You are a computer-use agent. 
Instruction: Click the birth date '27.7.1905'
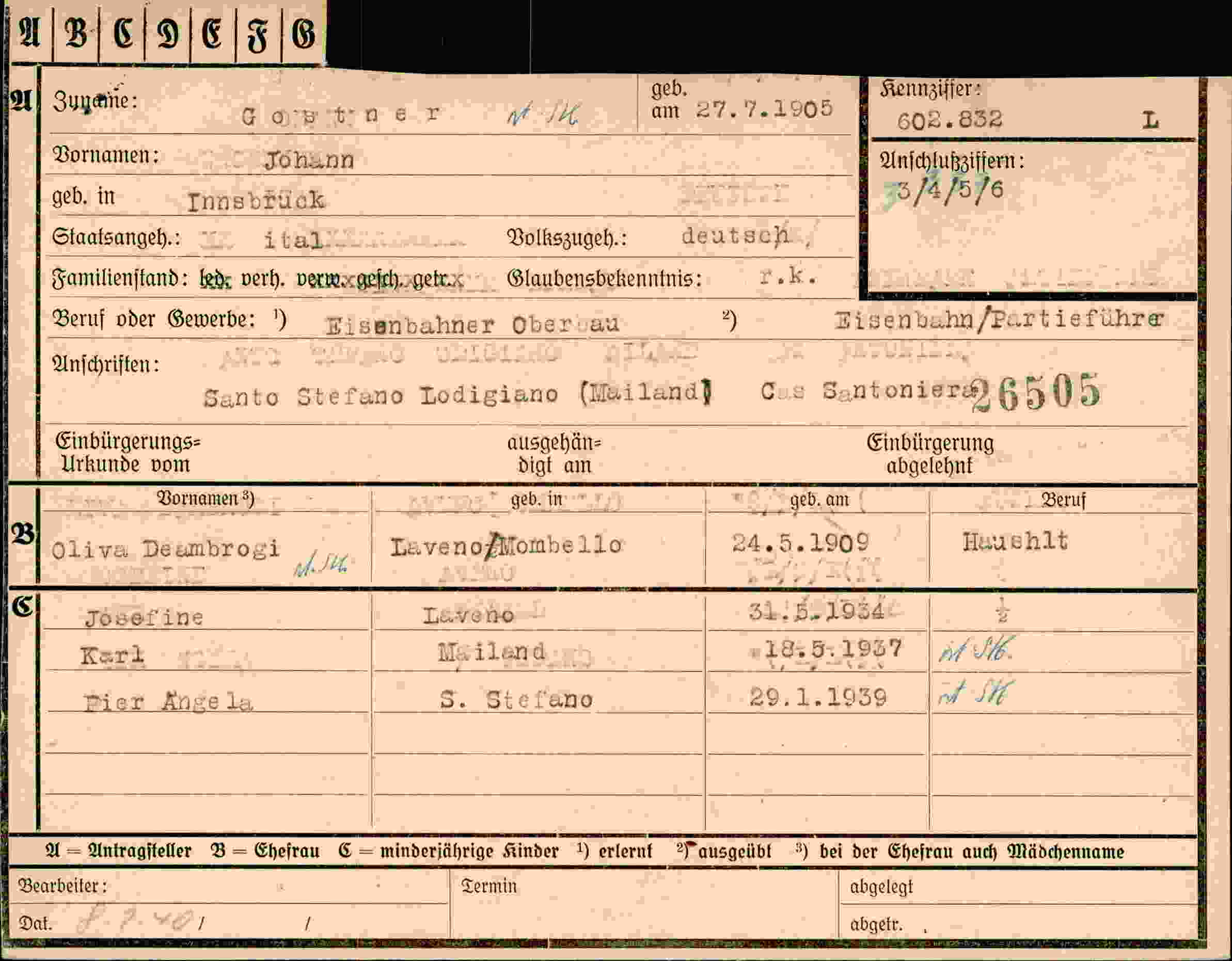point(764,109)
